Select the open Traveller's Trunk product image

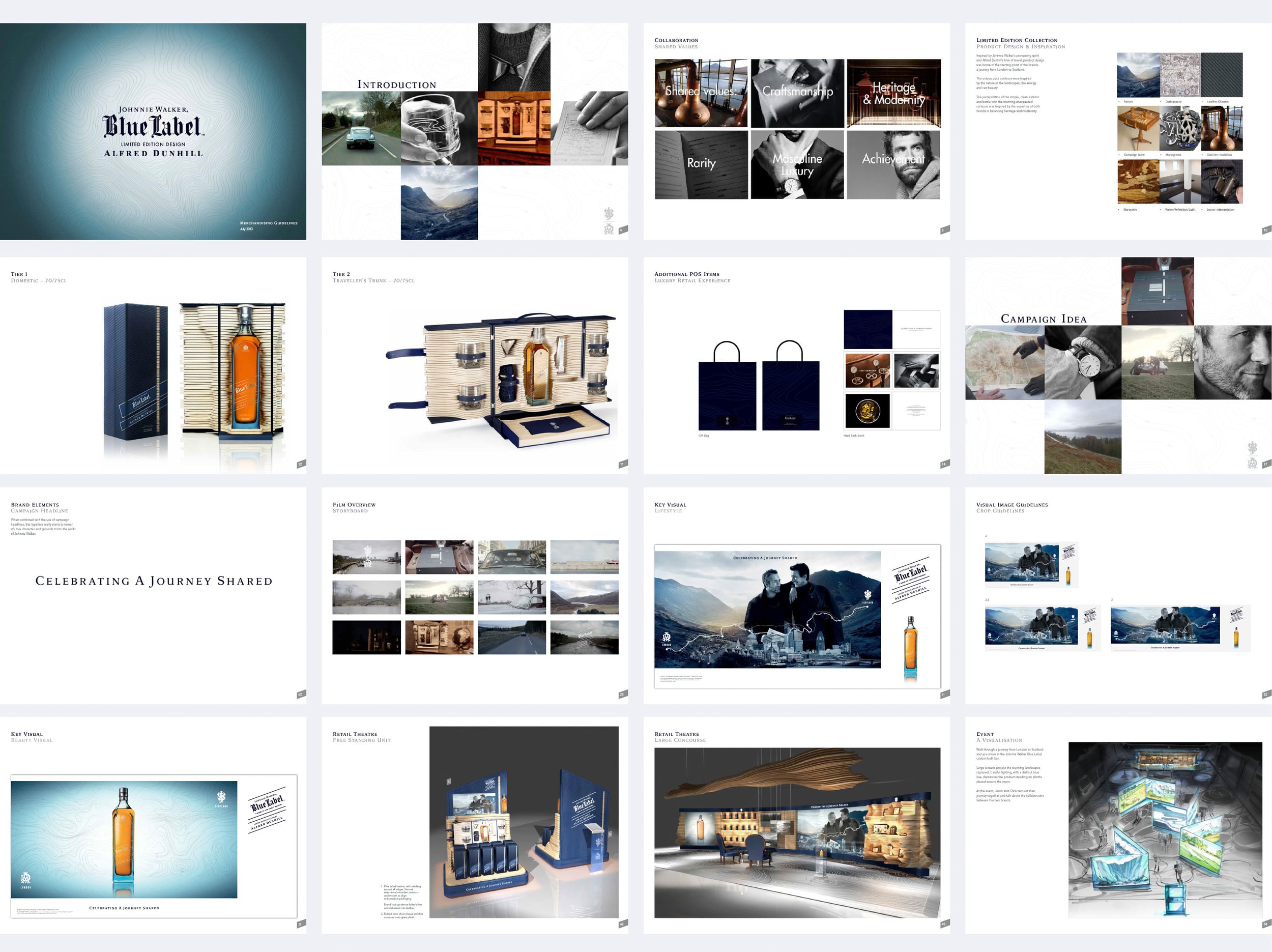(x=502, y=380)
